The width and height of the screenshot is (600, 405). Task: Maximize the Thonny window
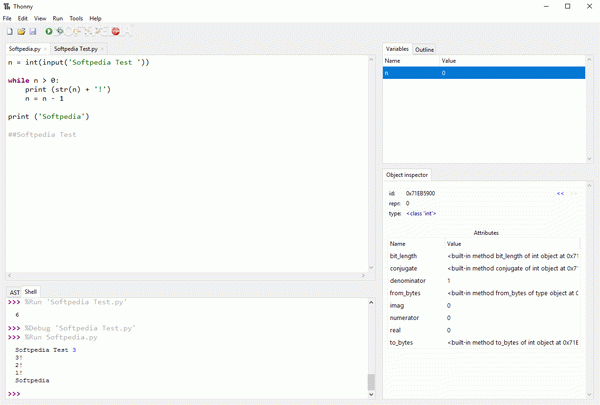coord(567,7)
